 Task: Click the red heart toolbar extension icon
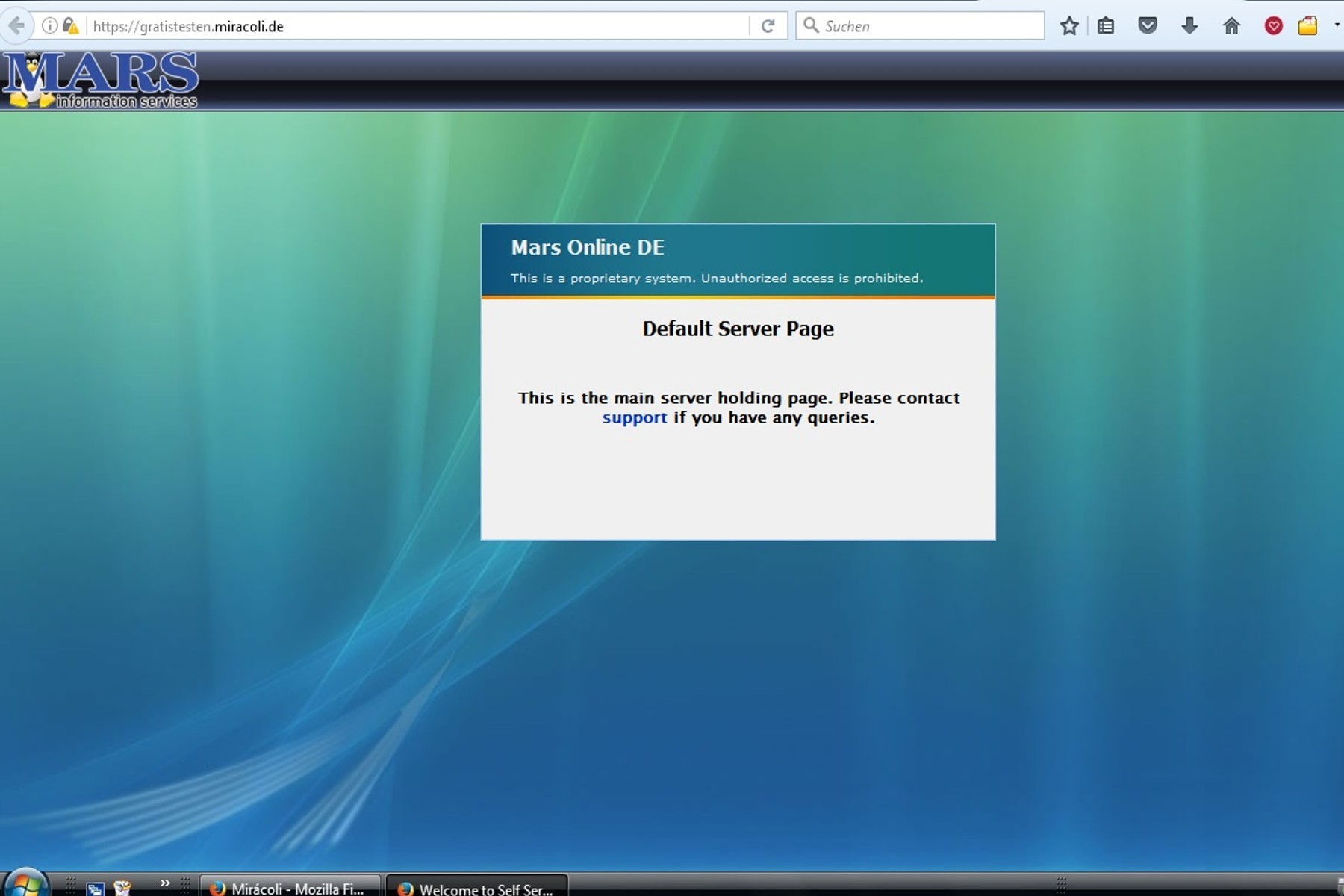coord(1273,26)
